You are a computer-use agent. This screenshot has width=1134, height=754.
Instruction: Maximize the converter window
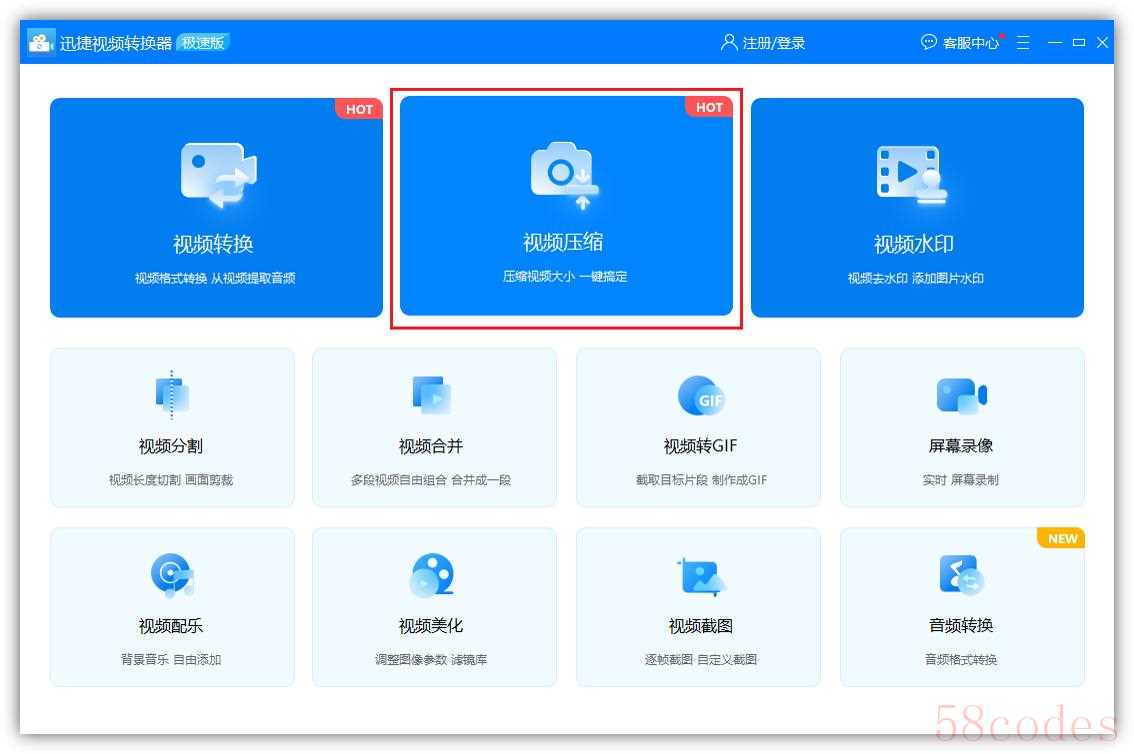(x=1079, y=43)
